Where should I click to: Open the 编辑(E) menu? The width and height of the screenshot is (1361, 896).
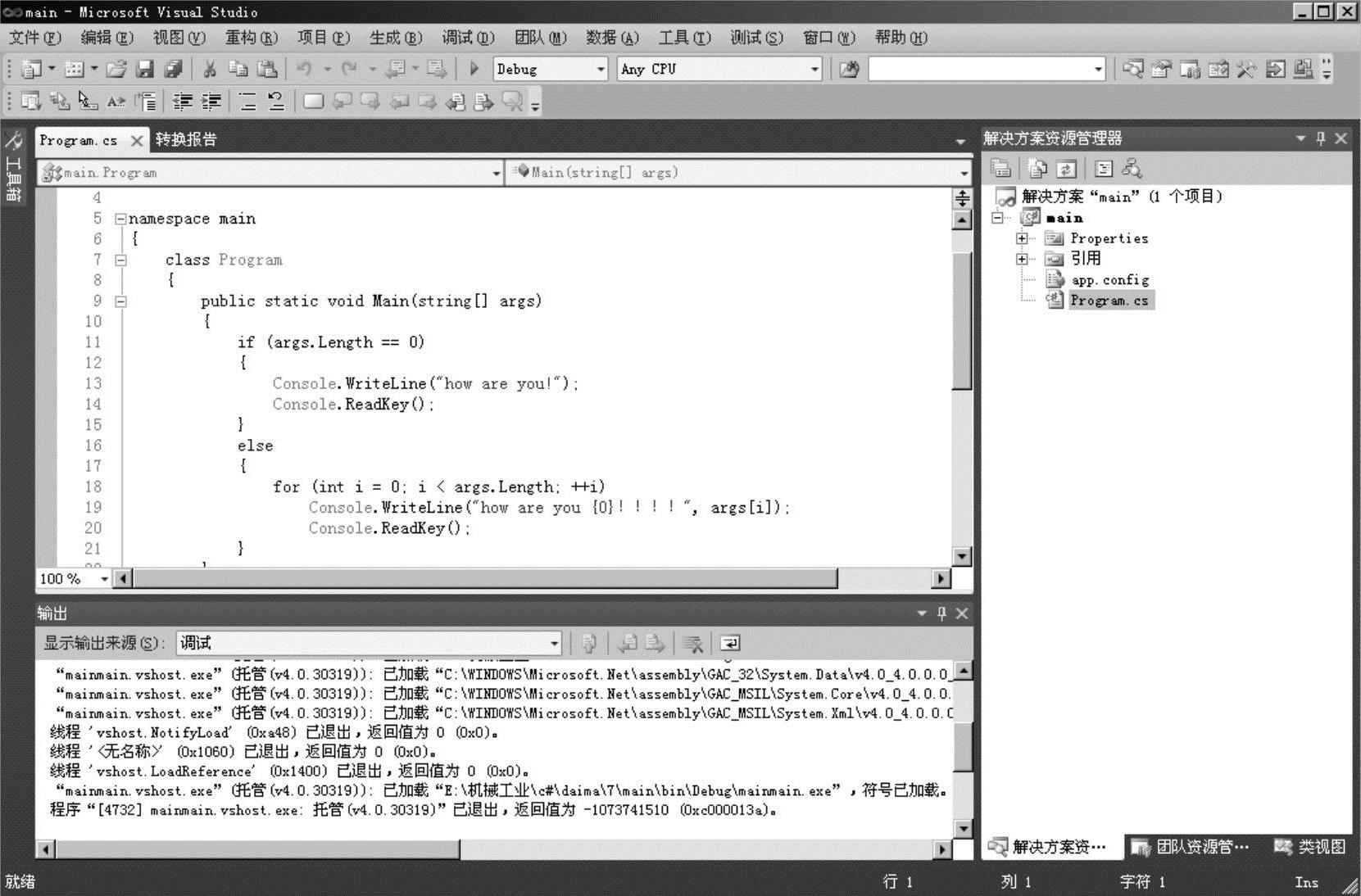pos(107,38)
